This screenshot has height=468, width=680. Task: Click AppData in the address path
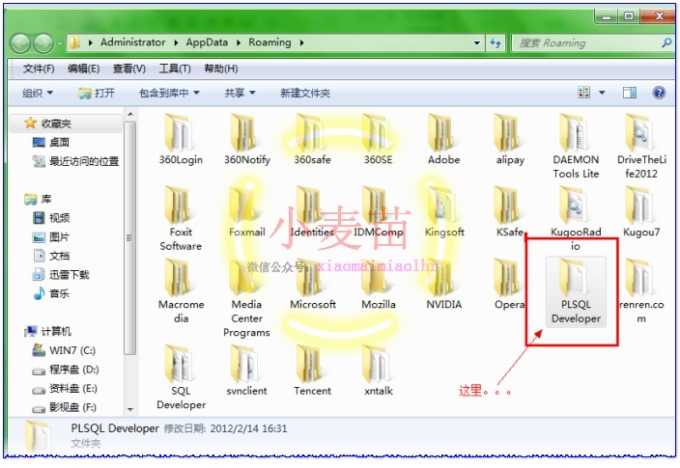[x=207, y=42]
